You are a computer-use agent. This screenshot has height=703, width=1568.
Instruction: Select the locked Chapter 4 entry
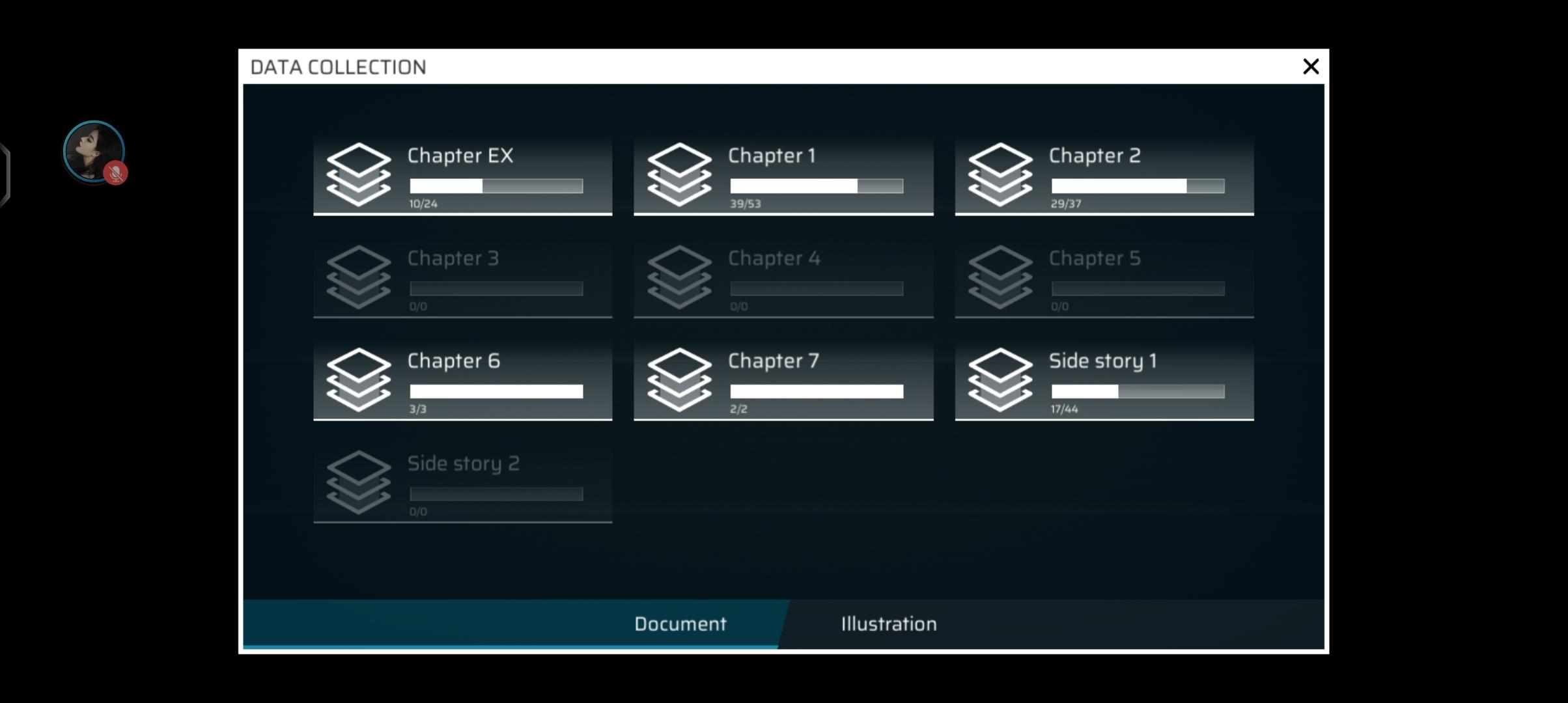click(783, 278)
